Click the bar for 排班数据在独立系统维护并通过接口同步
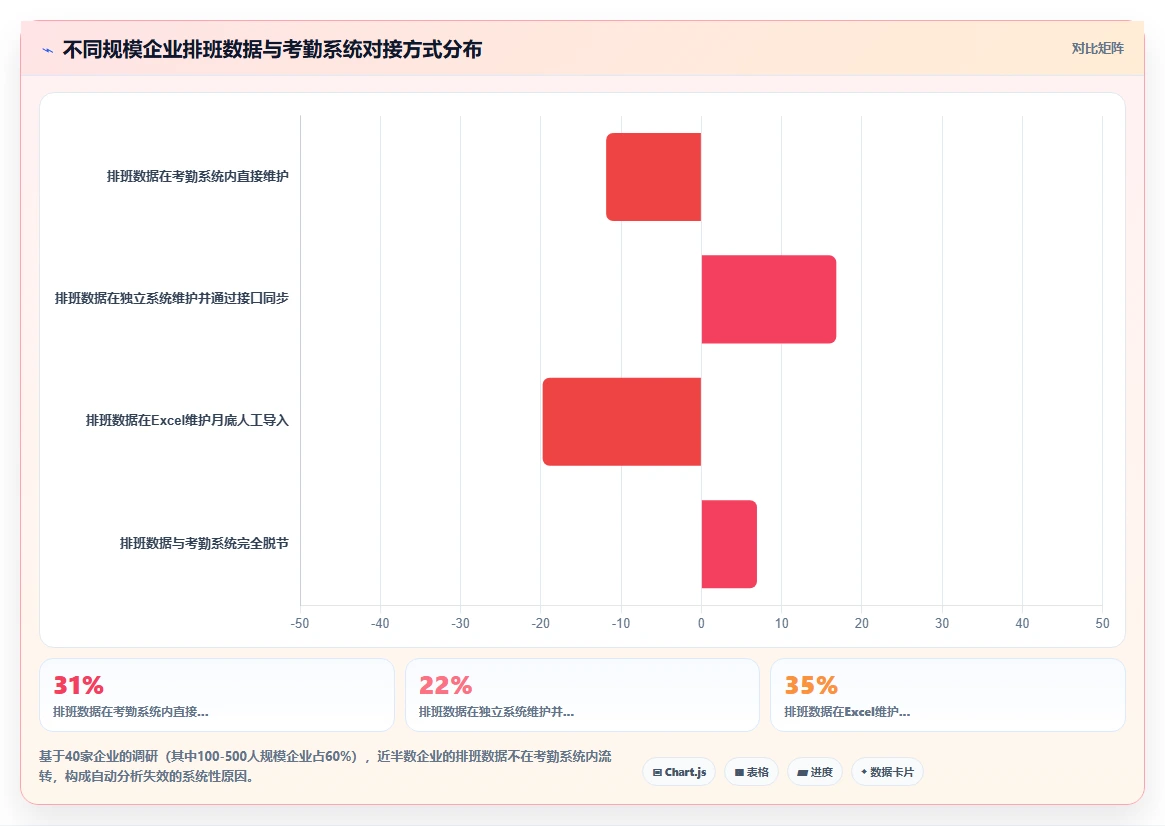Screen dimensions: 1165x826 tap(769, 299)
